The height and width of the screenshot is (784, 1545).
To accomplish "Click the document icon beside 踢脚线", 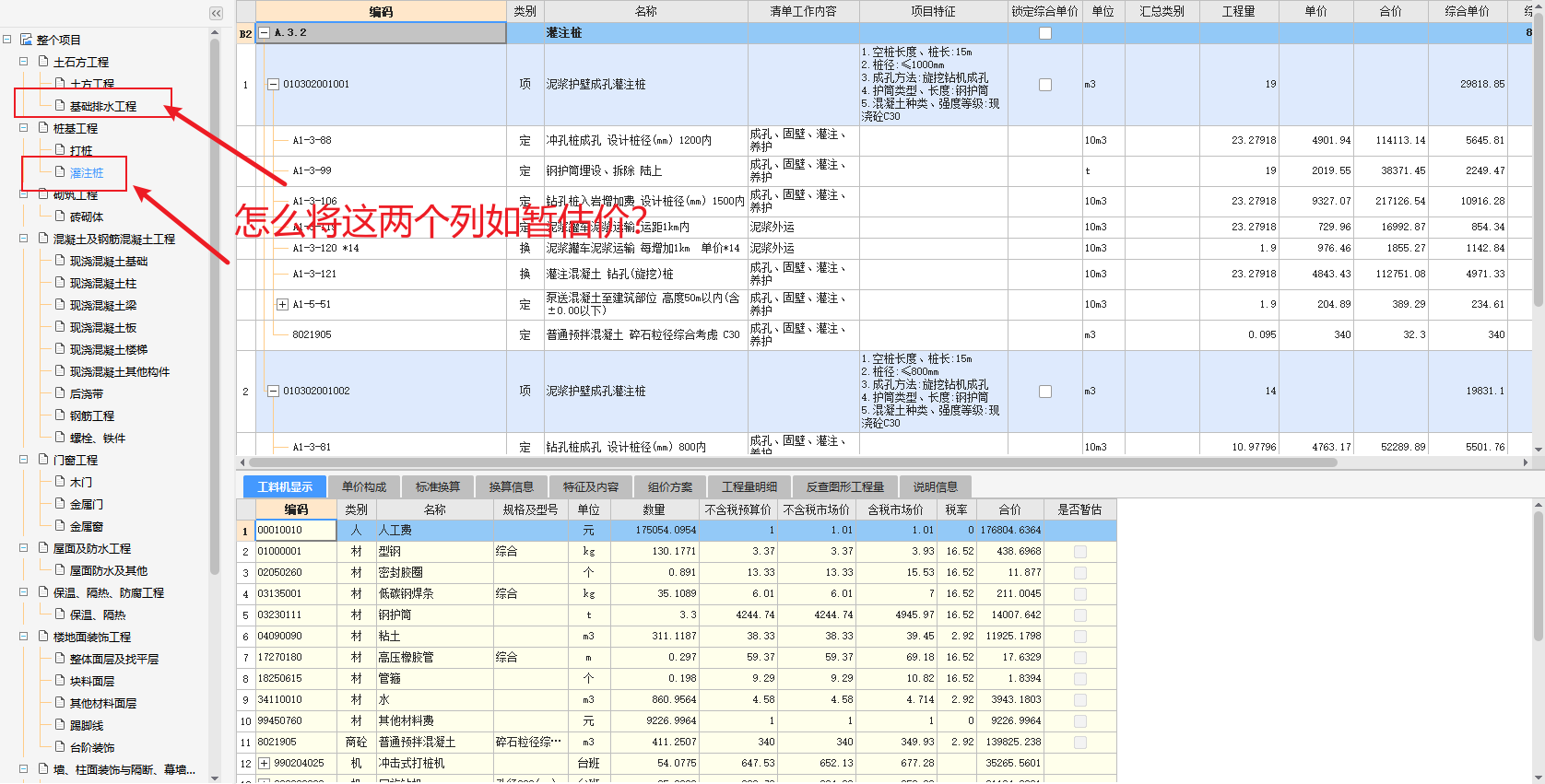I will pos(60,725).
